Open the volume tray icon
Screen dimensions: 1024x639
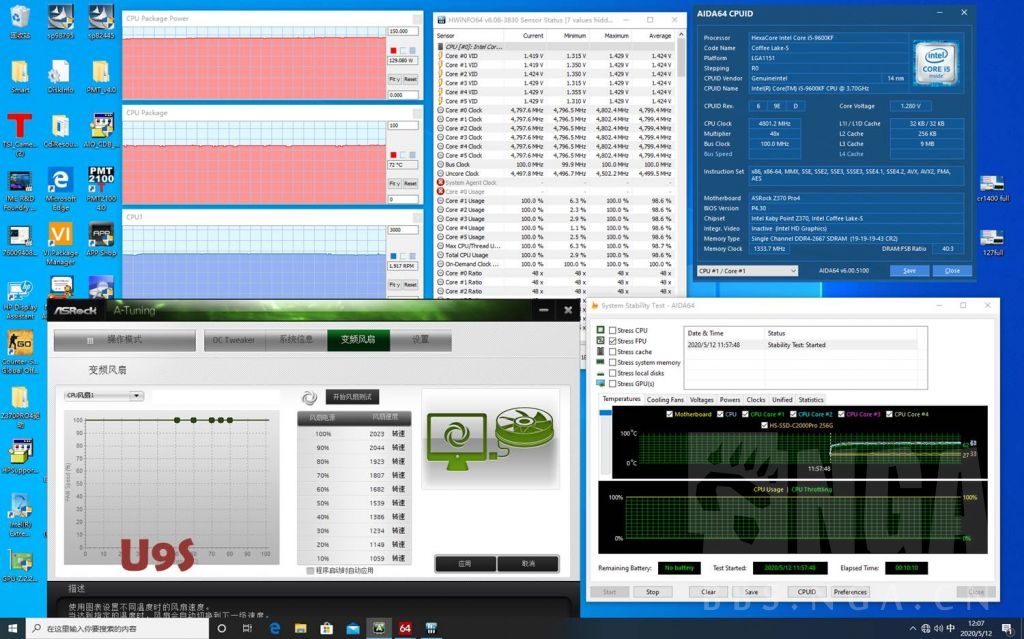(938, 629)
